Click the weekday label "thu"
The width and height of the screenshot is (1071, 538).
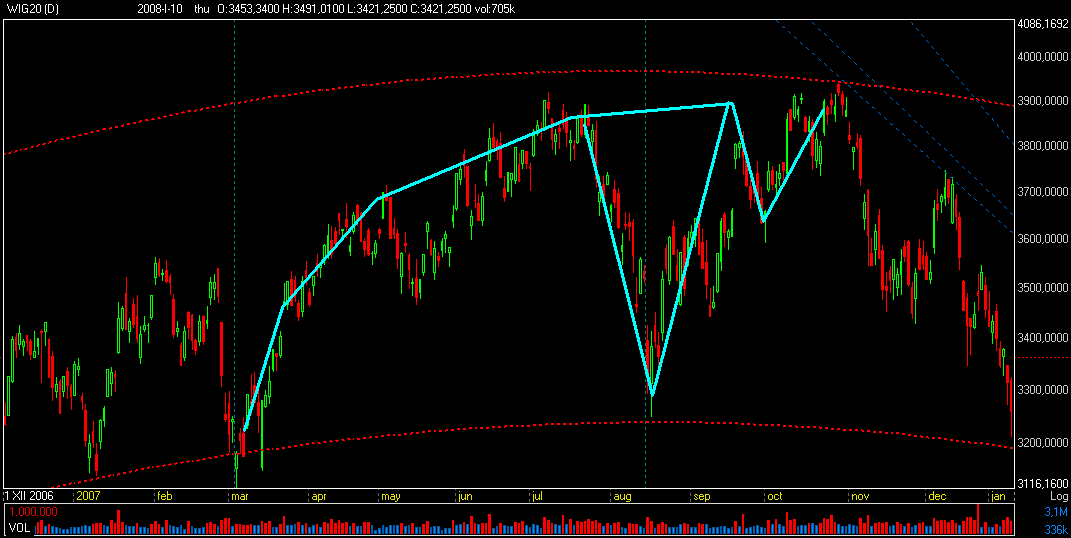[x=202, y=10]
